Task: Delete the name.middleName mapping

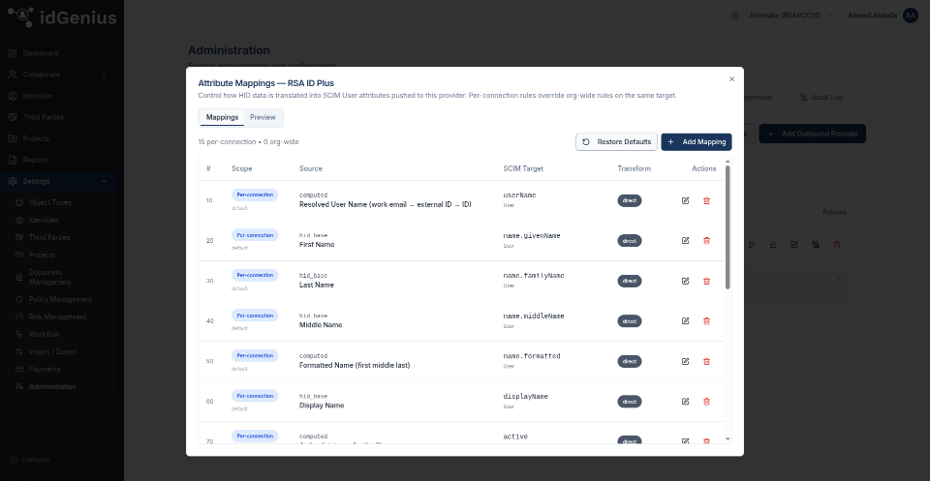Action: point(706,321)
